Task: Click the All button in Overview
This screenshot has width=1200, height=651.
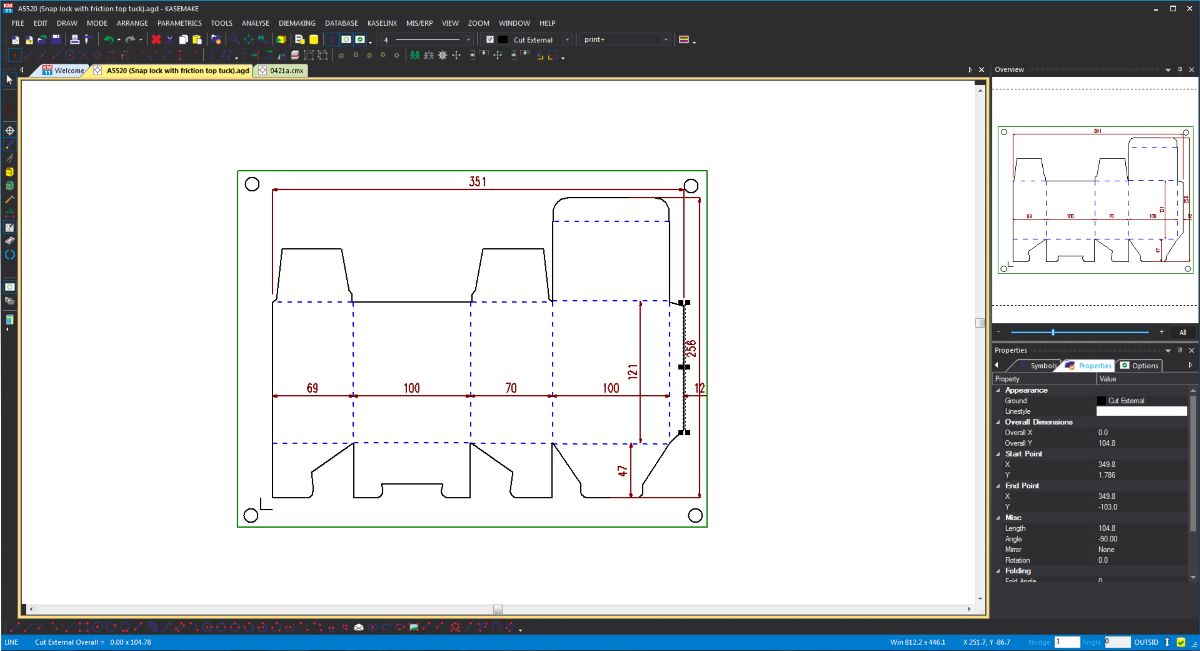Action: (1182, 332)
